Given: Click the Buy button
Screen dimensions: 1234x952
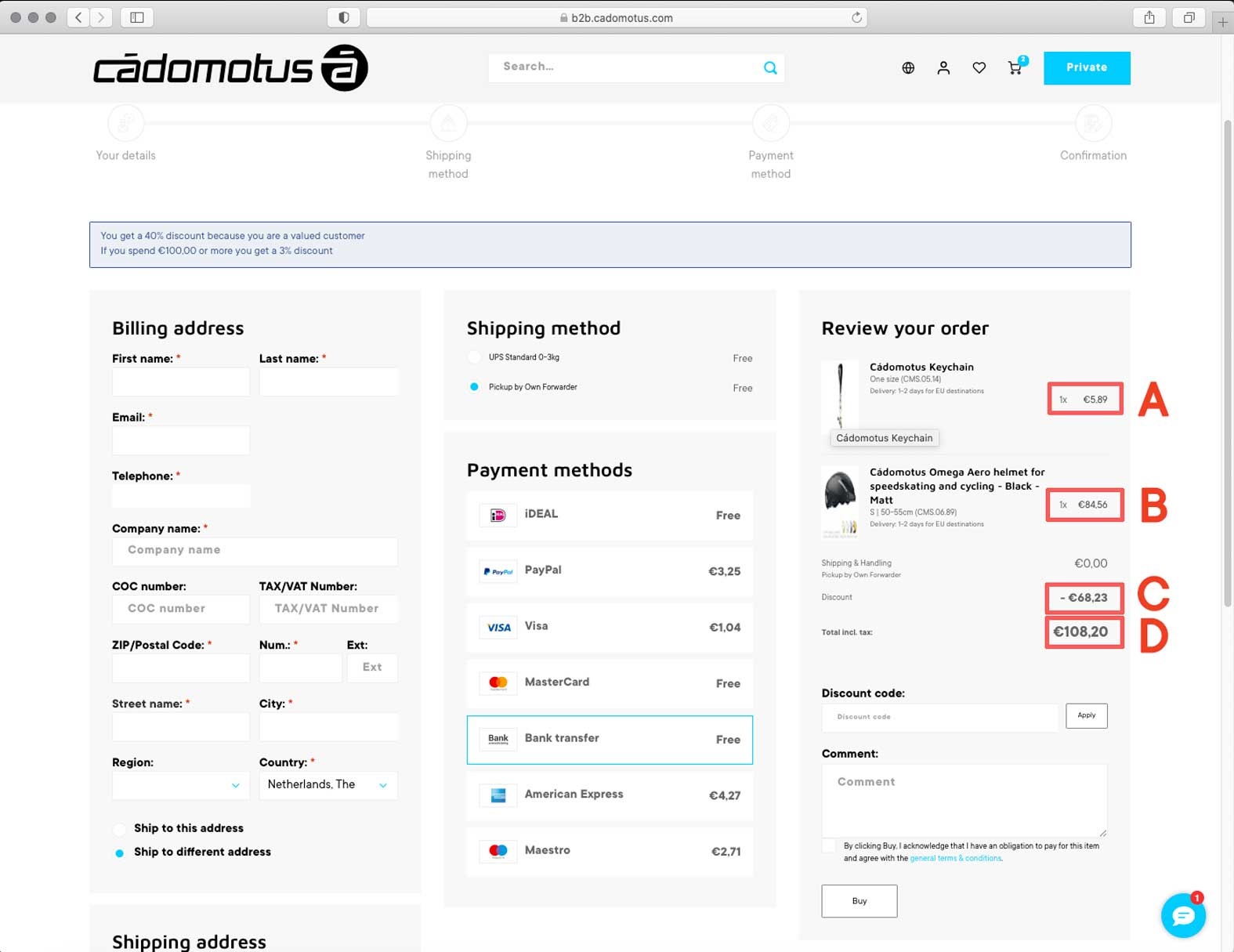Looking at the screenshot, I should tap(859, 901).
